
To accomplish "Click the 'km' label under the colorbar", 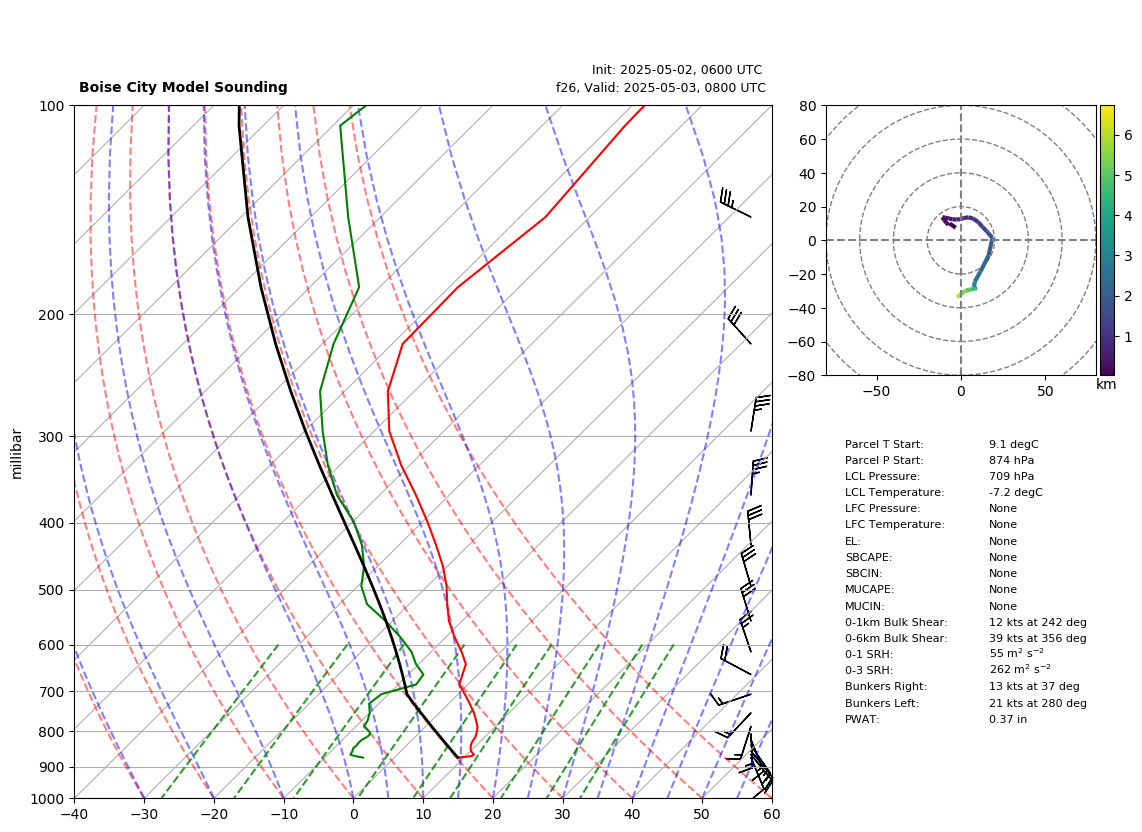I will pyautogui.click(x=1106, y=384).
